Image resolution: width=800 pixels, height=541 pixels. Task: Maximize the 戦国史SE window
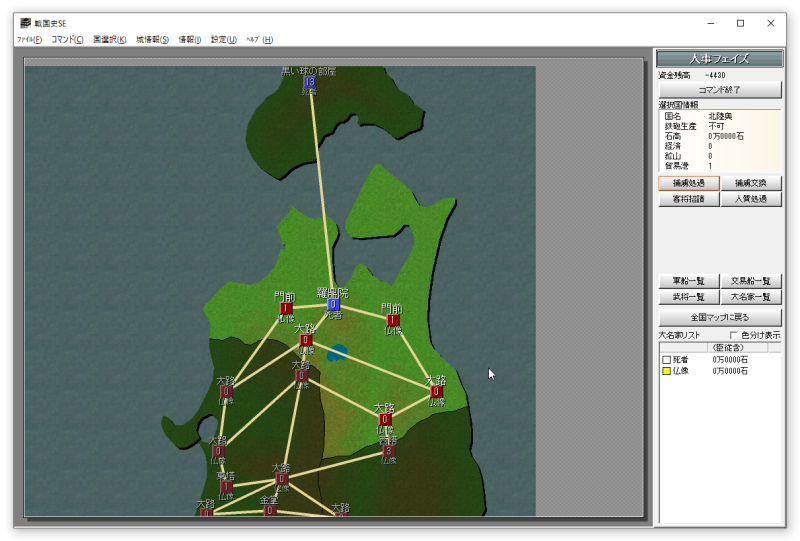point(740,23)
